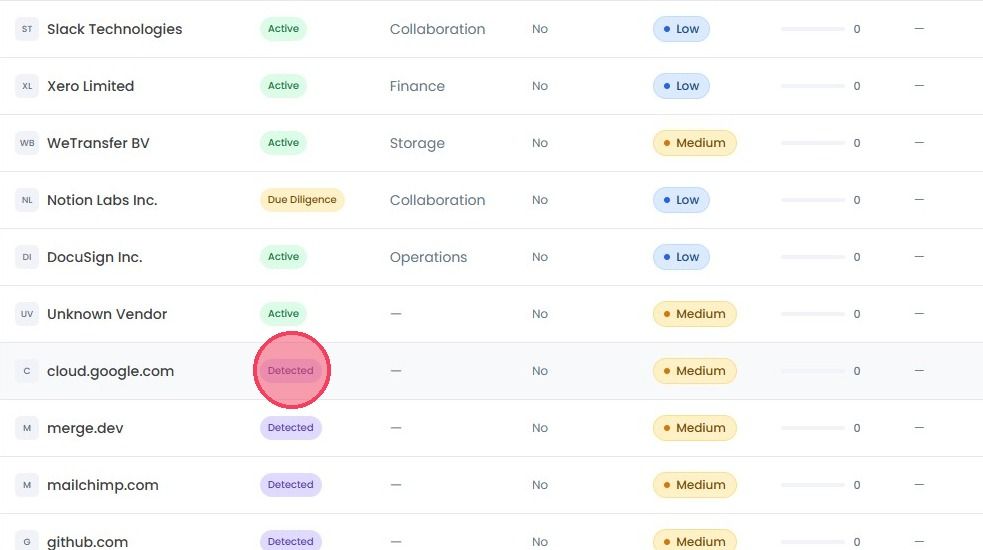Click the ST avatar icon for Slack Technologies
The image size is (983, 550).
27,29
